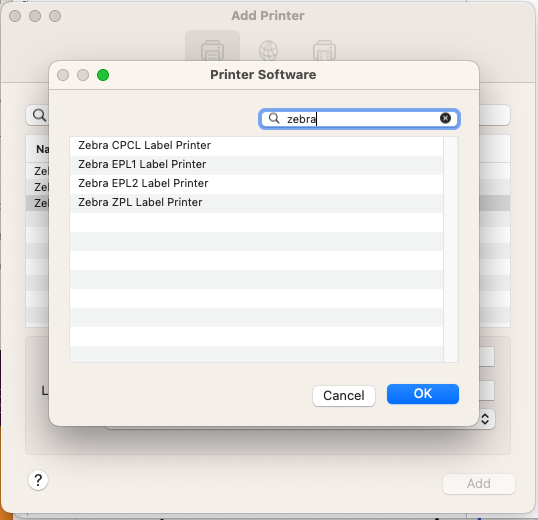The height and width of the screenshot is (520, 538).
Task: Click the Add Printer search magnifier icon
Action: tap(39, 115)
